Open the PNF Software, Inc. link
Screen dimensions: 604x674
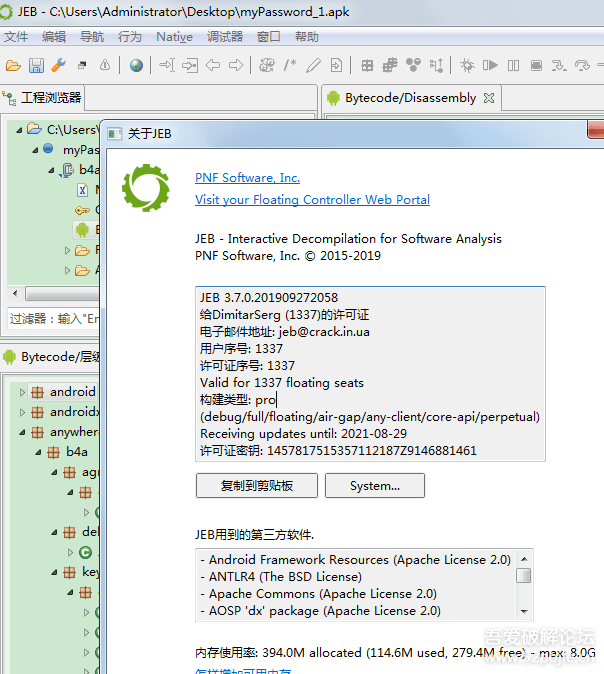(247, 178)
